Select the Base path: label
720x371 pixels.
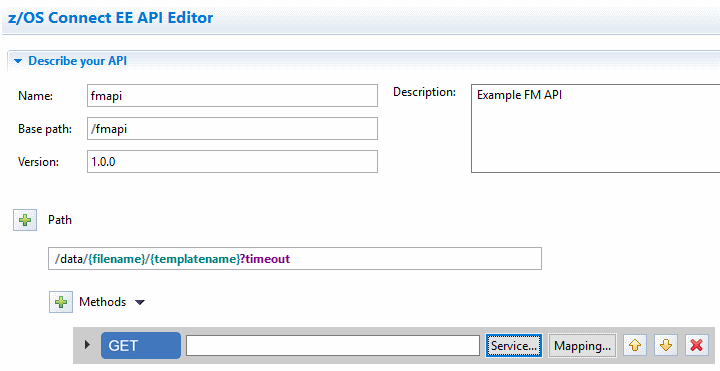pyautogui.click(x=45, y=129)
